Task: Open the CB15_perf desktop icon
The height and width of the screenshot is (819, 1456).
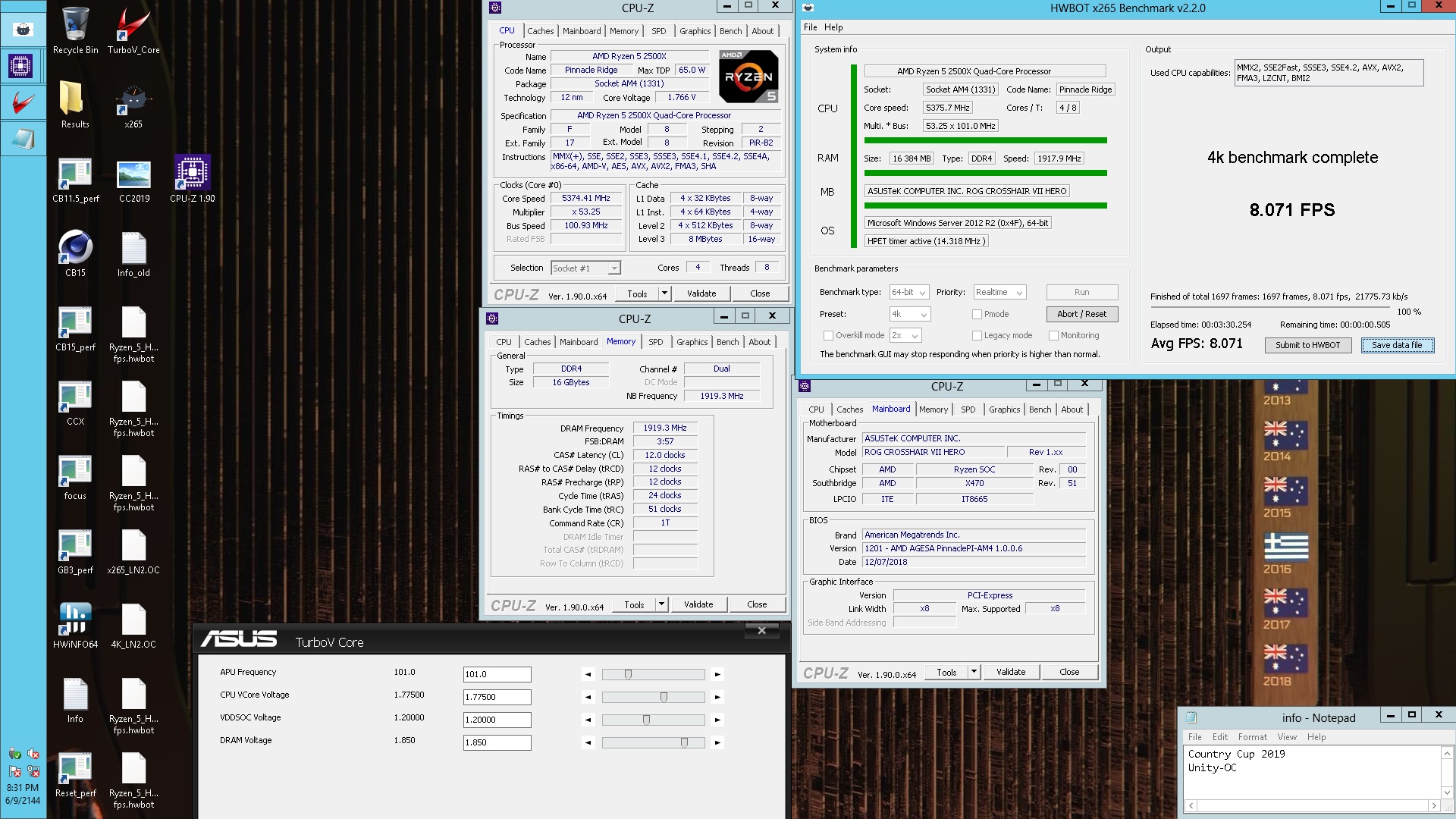Action: 75,328
